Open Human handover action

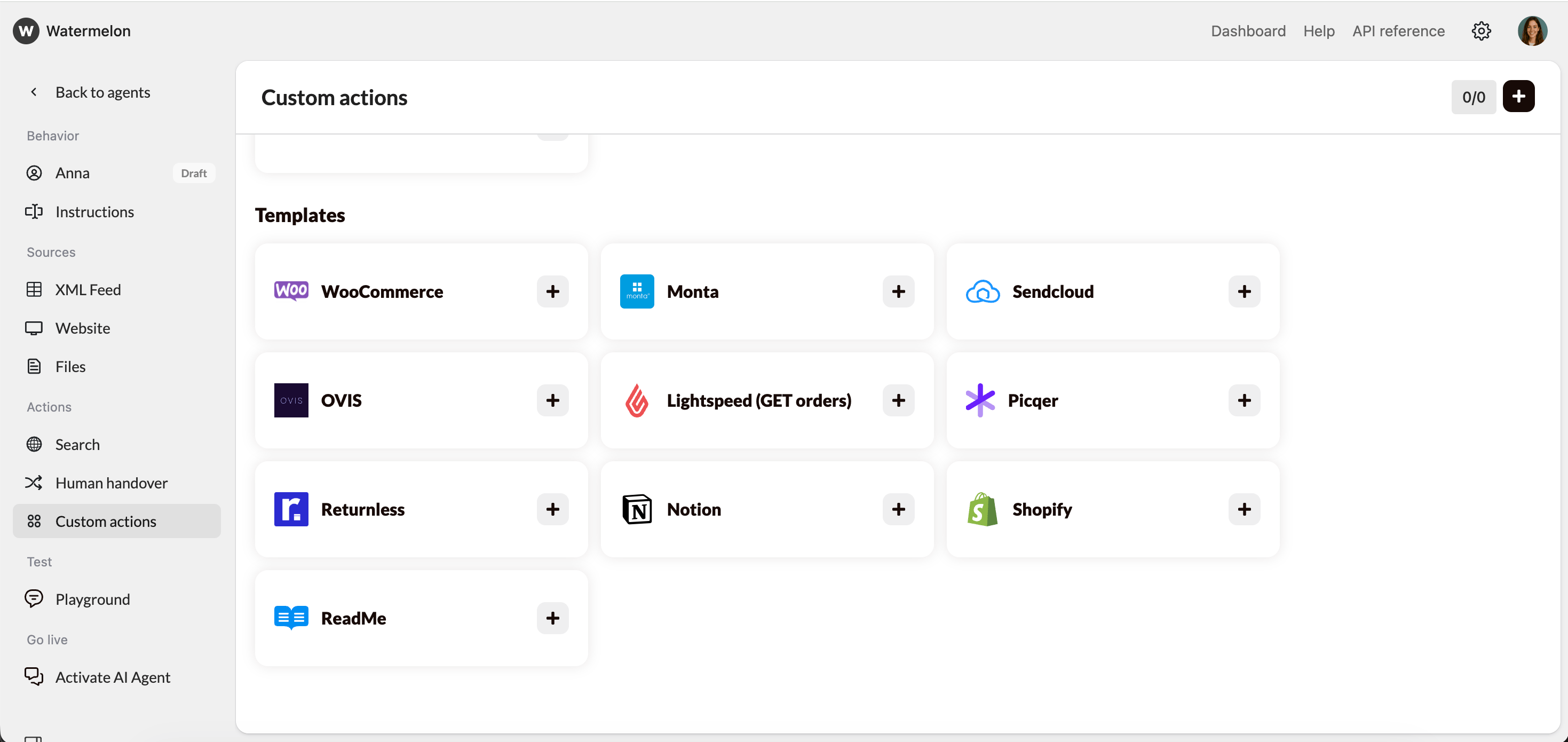pos(117,483)
